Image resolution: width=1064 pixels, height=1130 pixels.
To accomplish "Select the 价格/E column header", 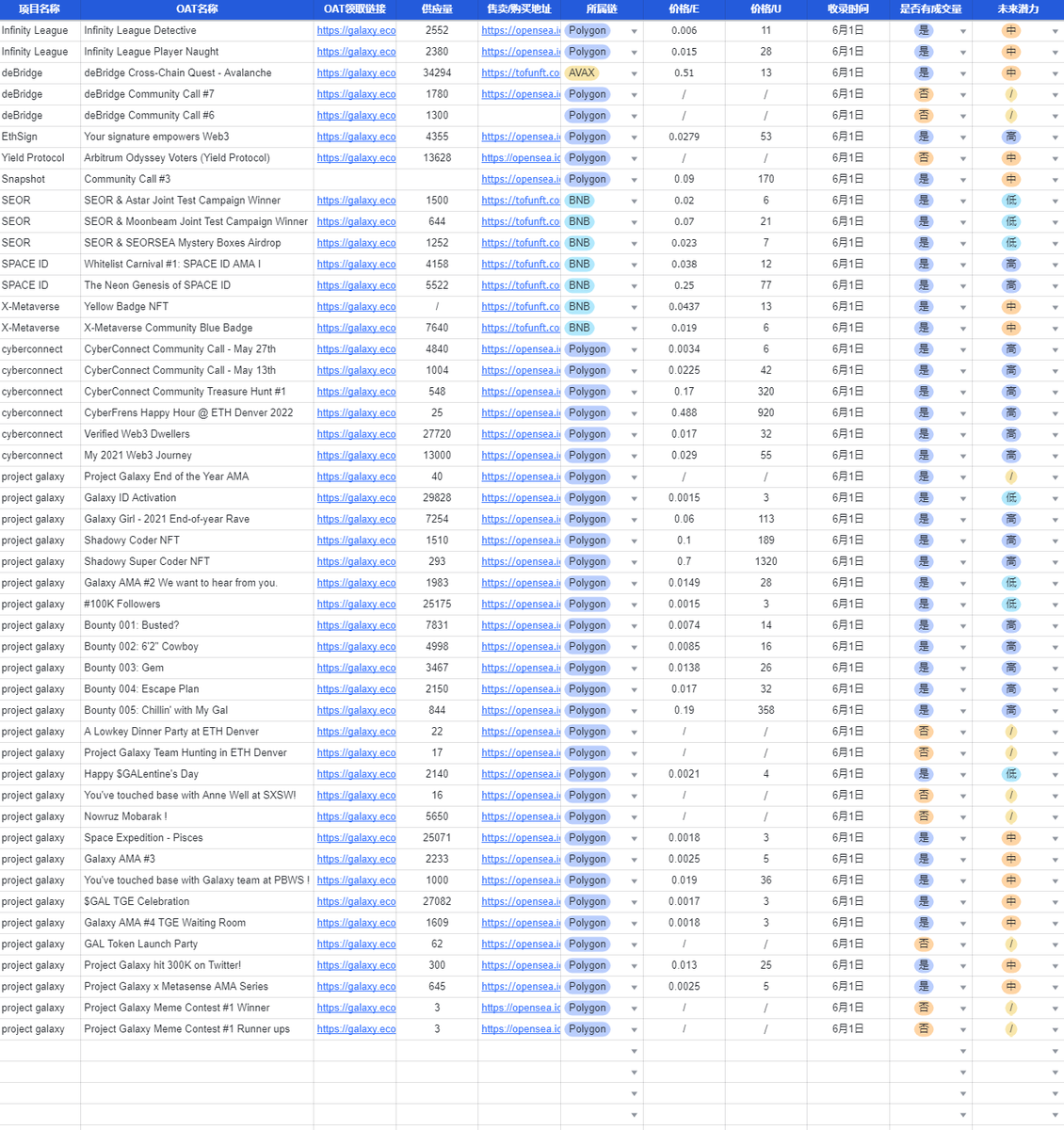I will 684,9.
